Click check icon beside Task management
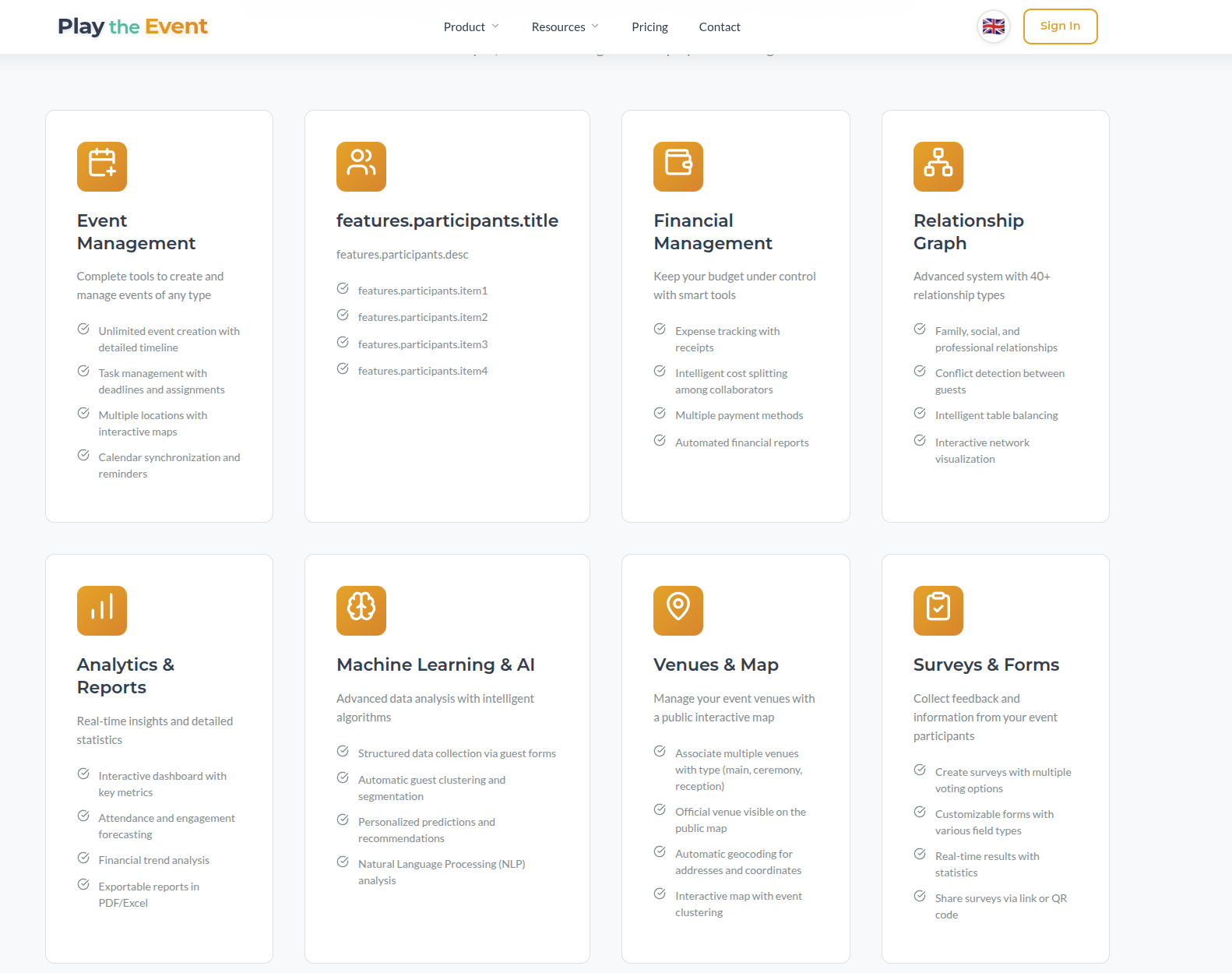The height and width of the screenshot is (973, 1232). [x=83, y=371]
